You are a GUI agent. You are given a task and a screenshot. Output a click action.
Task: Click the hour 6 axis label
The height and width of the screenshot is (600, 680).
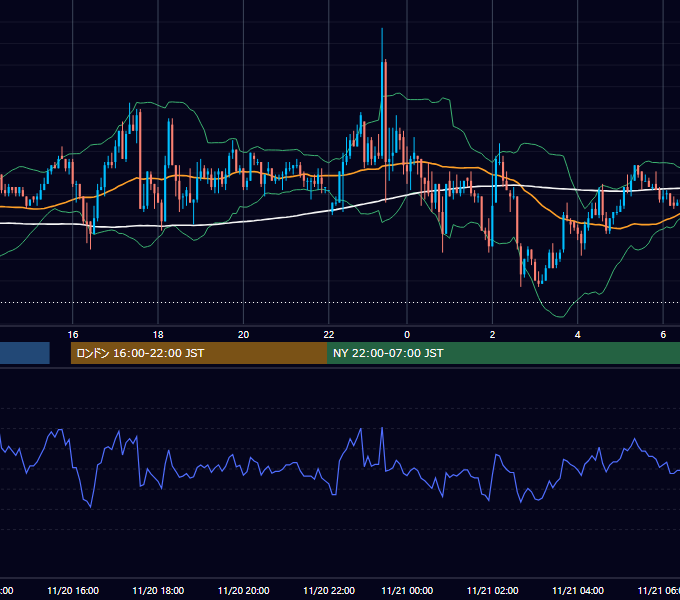point(663,335)
